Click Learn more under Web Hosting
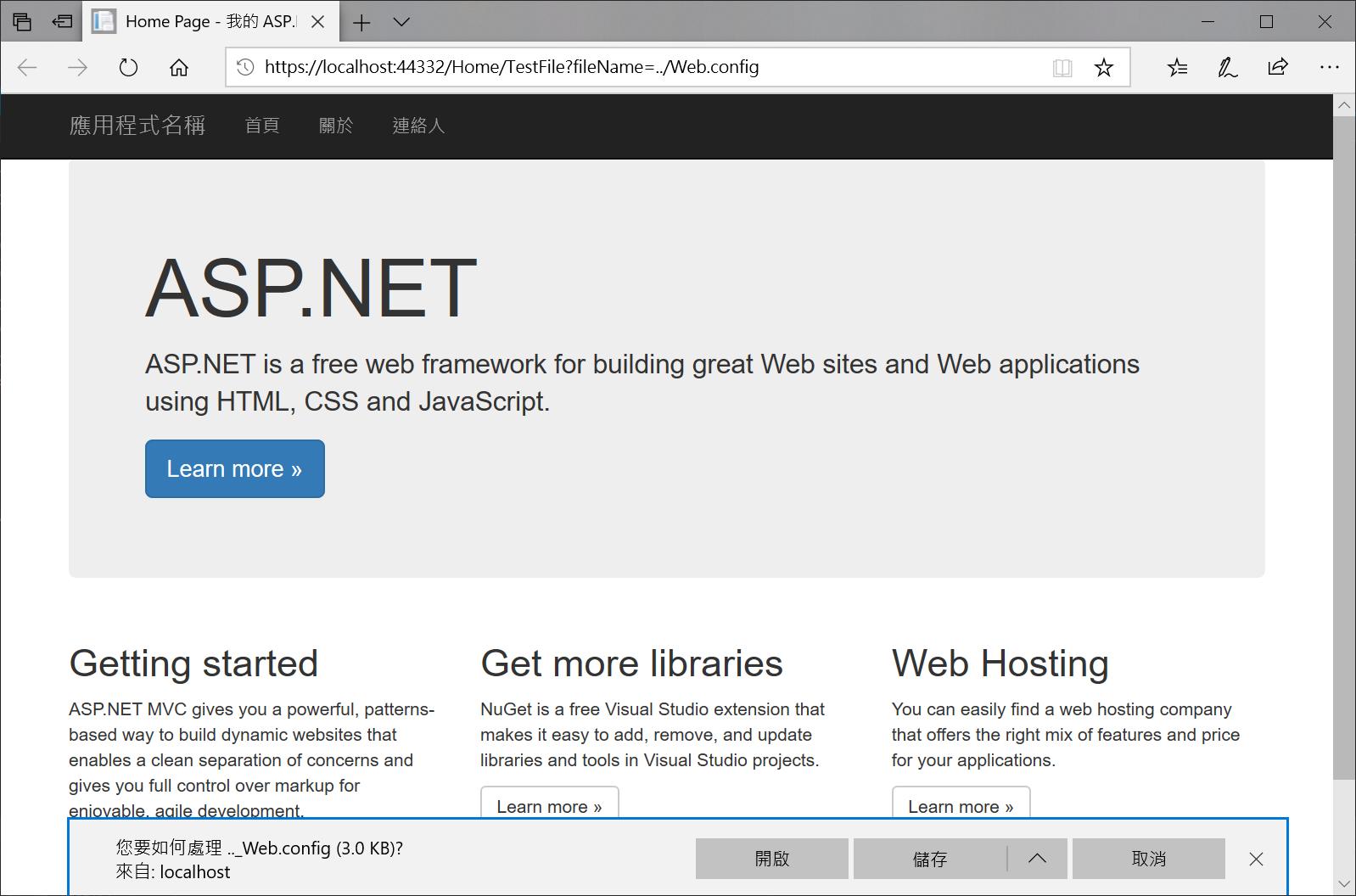The height and width of the screenshot is (896, 1356). [x=961, y=804]
